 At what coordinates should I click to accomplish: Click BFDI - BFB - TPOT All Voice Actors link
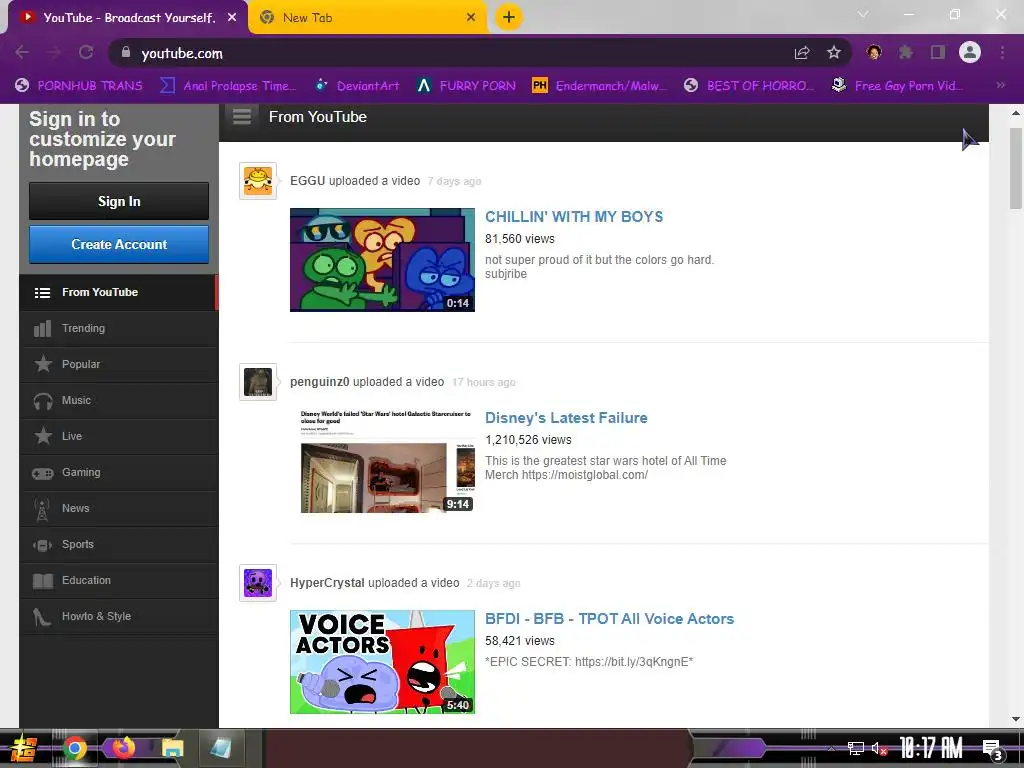coord(609,618)
